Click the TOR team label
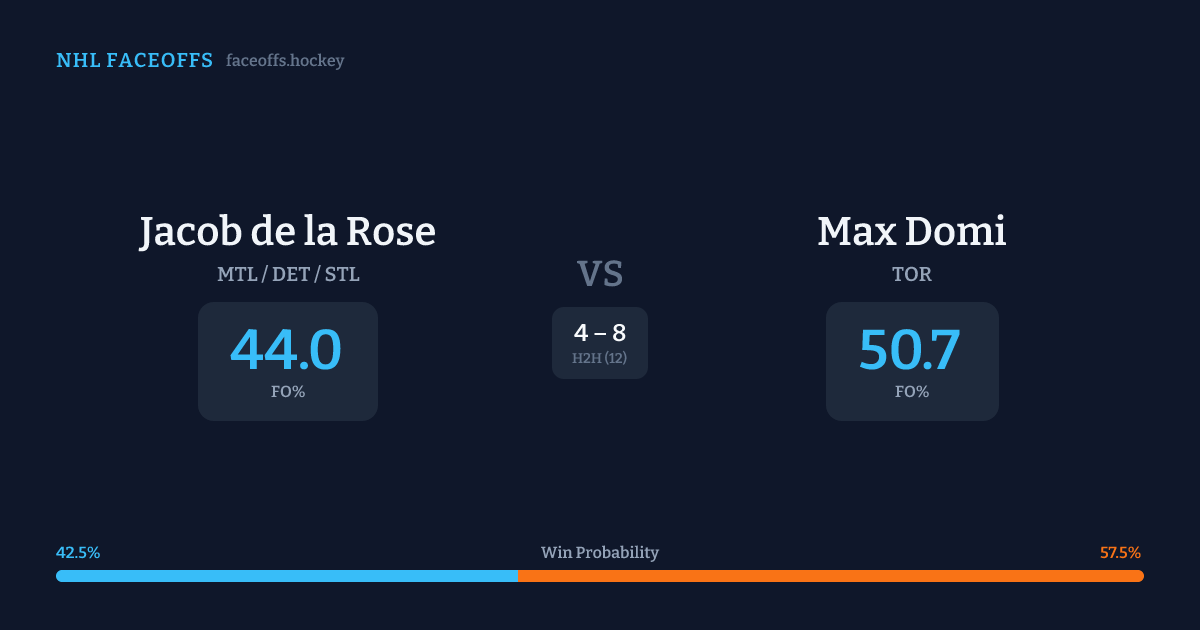Image resolution: width=1200 pixels, height=630 pixels. point(912,274)
